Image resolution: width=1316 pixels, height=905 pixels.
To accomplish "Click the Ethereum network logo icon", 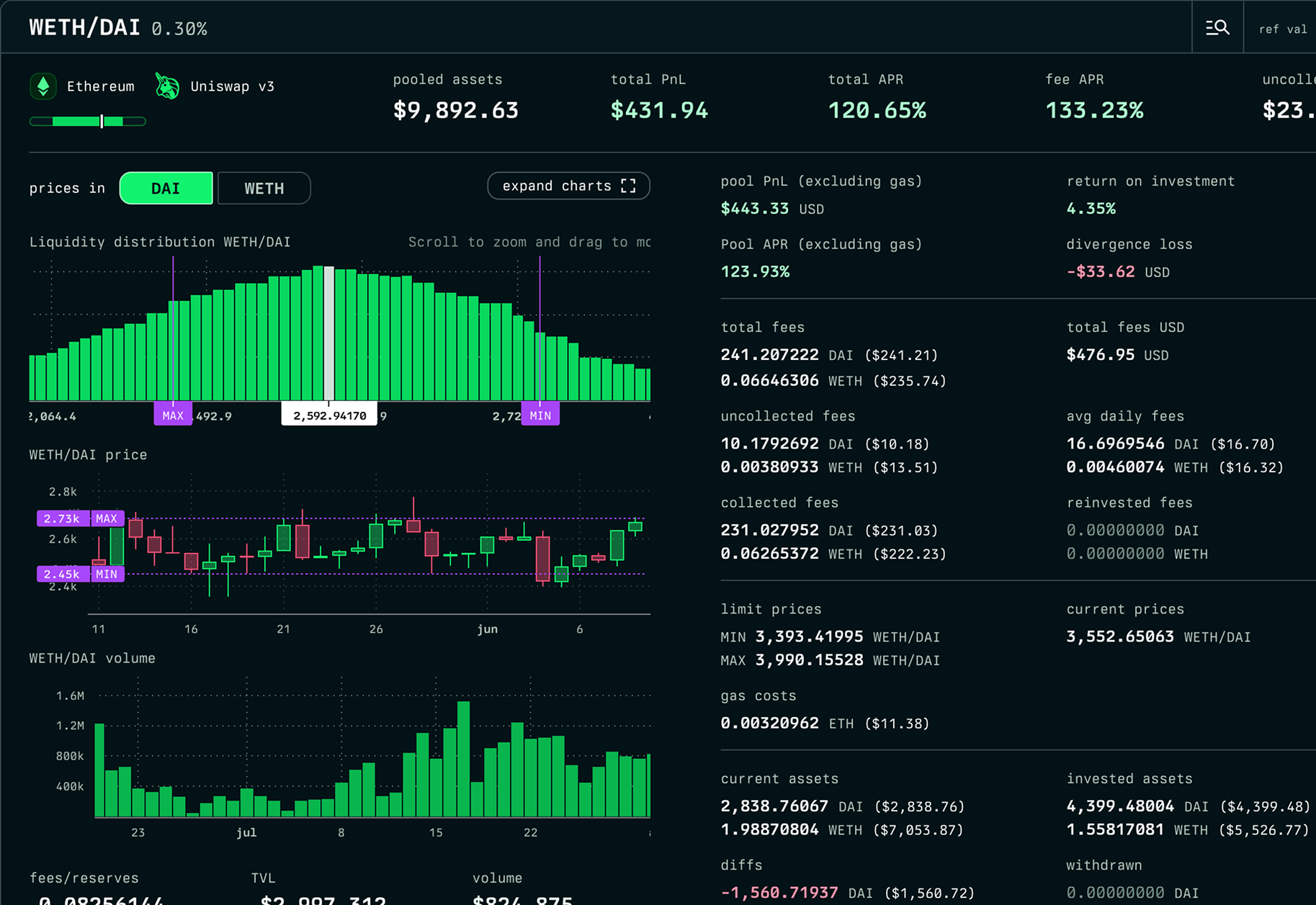I will (x=43, y=86).
